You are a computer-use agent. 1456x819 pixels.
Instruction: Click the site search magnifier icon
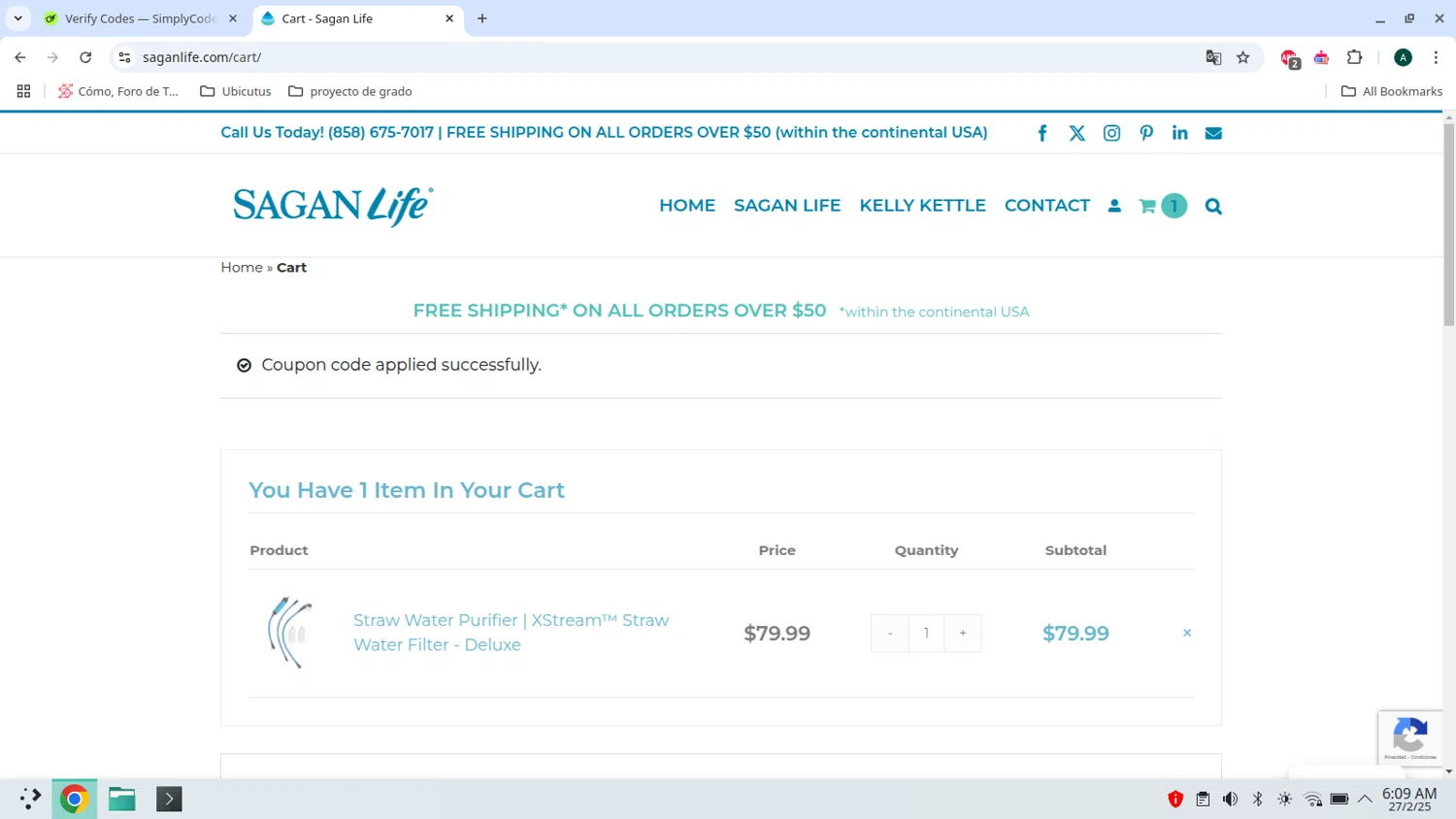pyautogui.click(x=1213, y=206)
